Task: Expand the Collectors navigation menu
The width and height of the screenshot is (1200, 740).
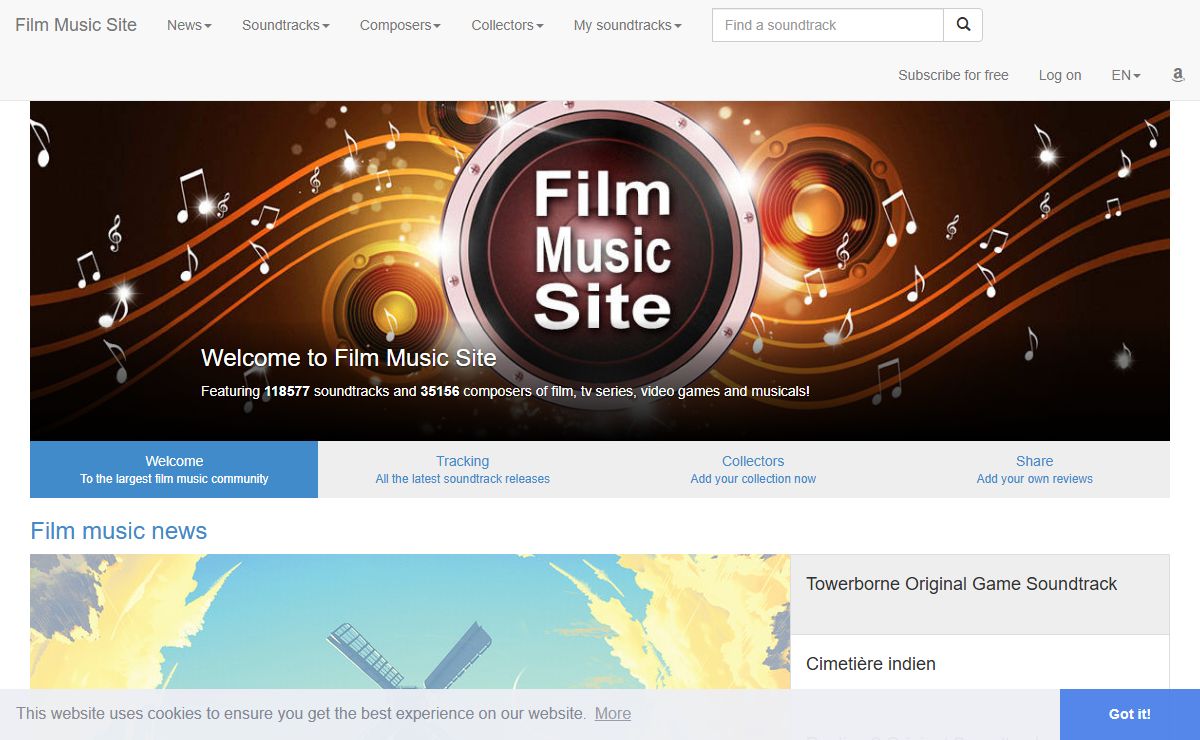Action: [x=508, y=25]
